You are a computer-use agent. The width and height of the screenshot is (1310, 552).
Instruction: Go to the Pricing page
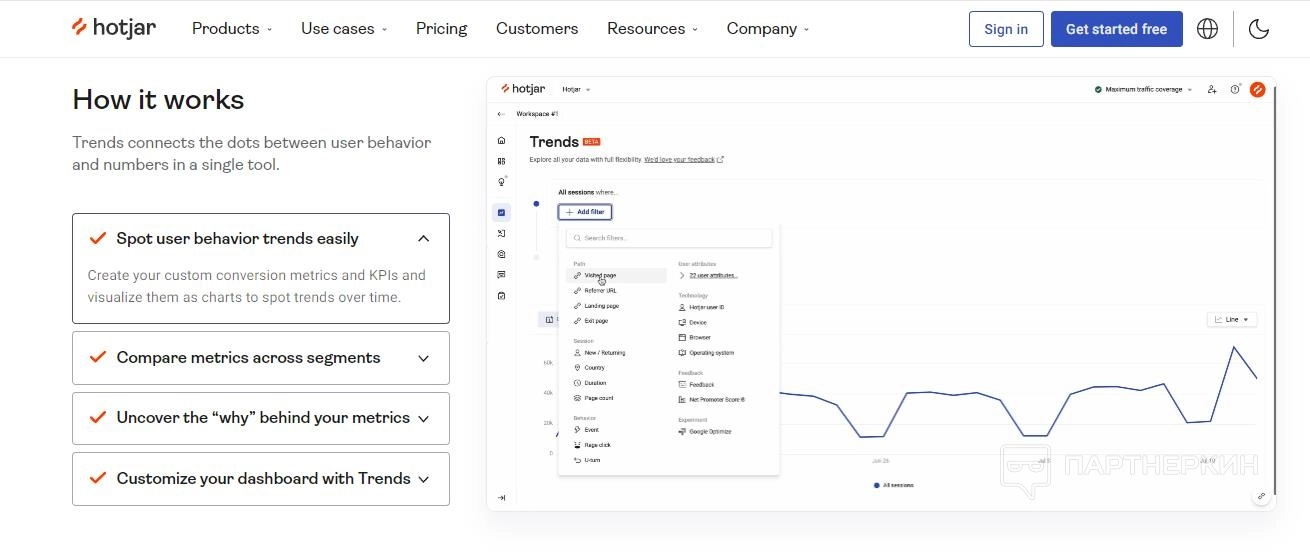pos(441,29)
